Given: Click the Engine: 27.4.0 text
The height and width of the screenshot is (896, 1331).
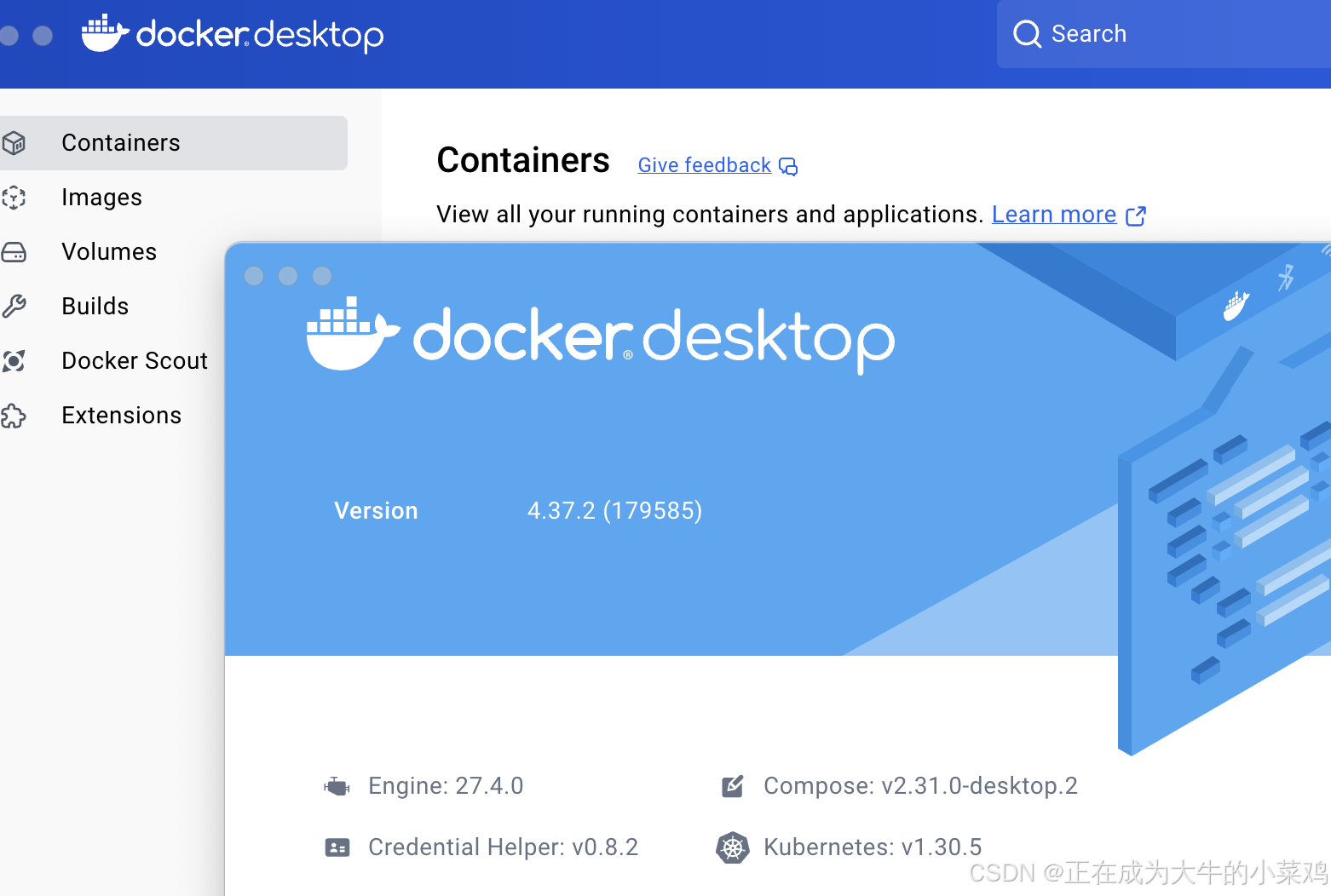Looking at the screenshot, I should [x=446, y=786].
